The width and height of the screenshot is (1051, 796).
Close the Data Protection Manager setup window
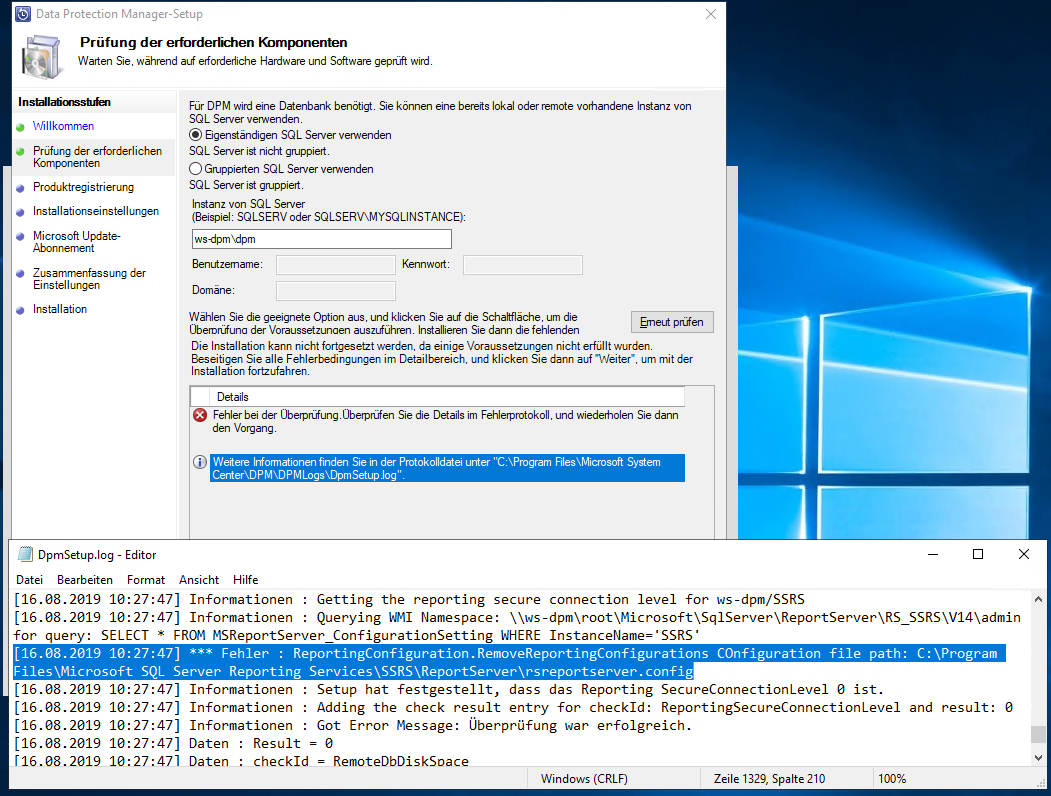[x=710, y=14]
